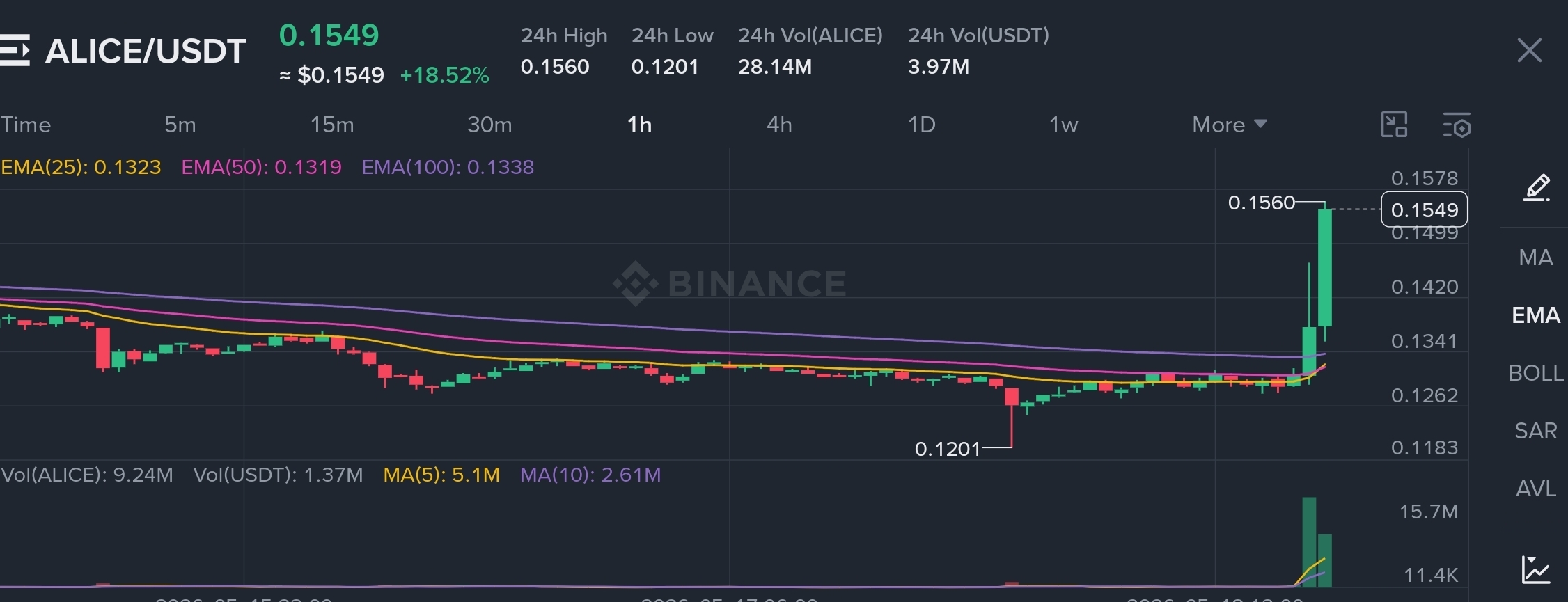The image size is (1568, 602).
Task: Expand the More intervals dropdown
Action: pos(1230,125)
